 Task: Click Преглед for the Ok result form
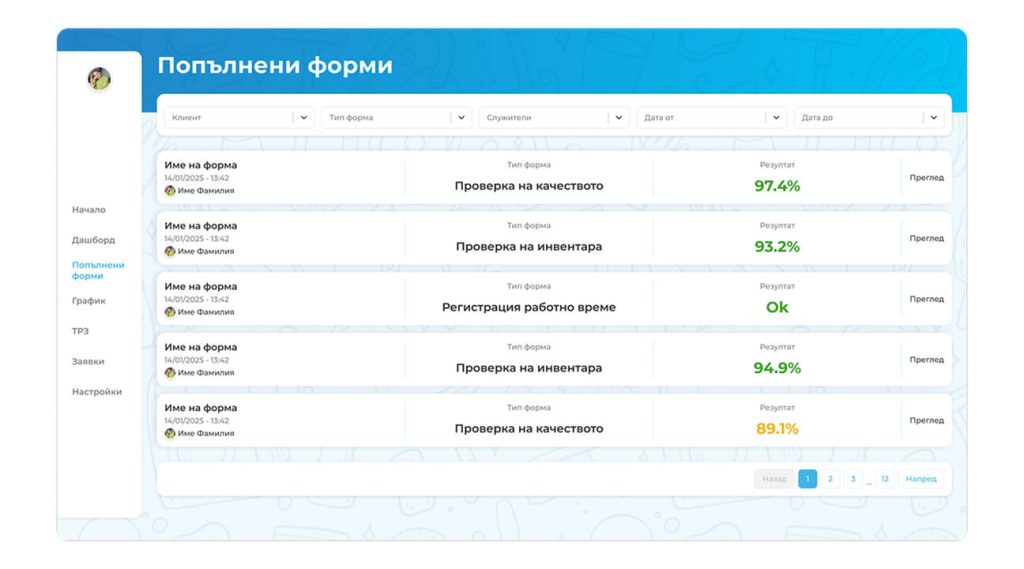coord(926,299)
